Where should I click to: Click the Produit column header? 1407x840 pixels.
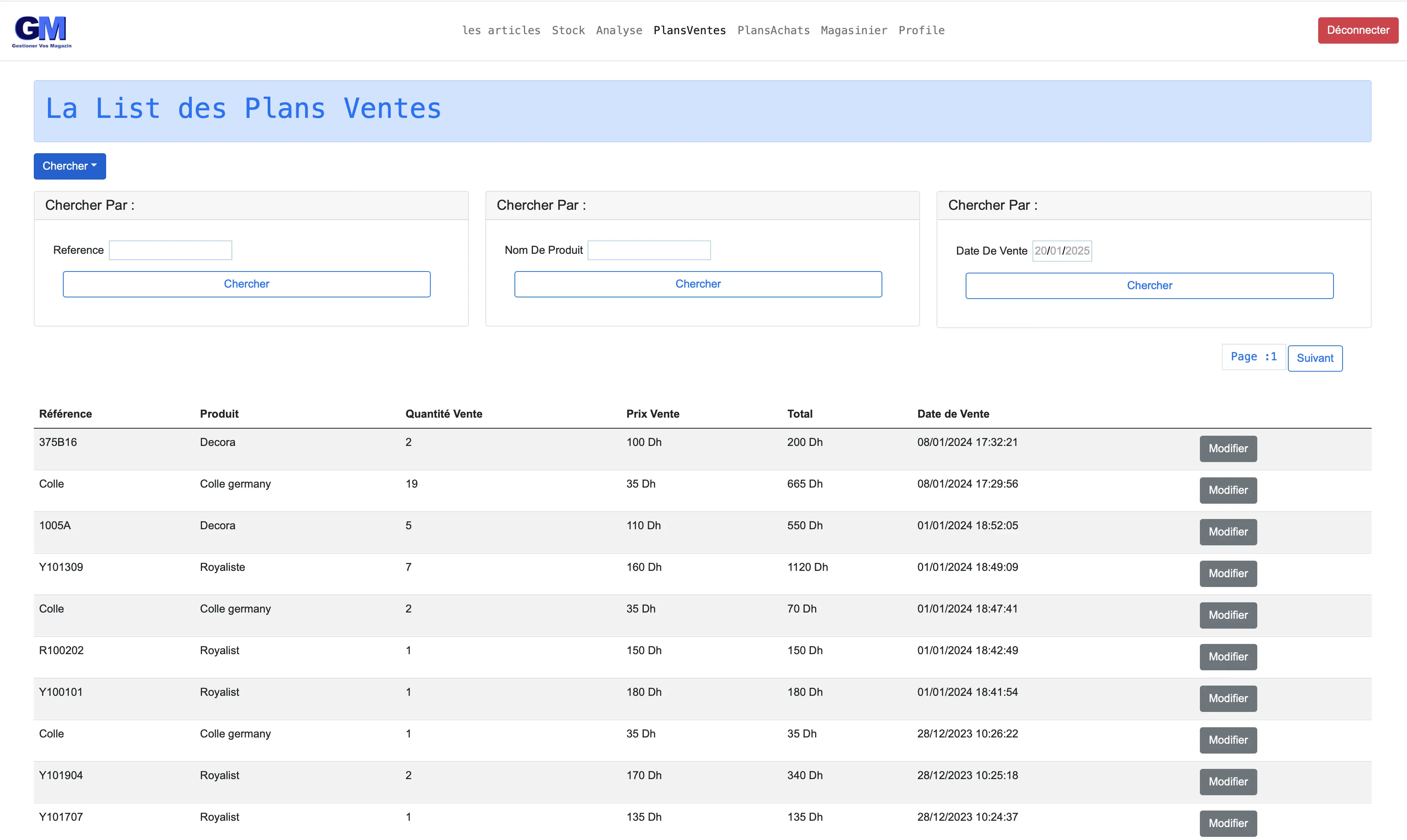pyautogui.click(x=219, y=414)
